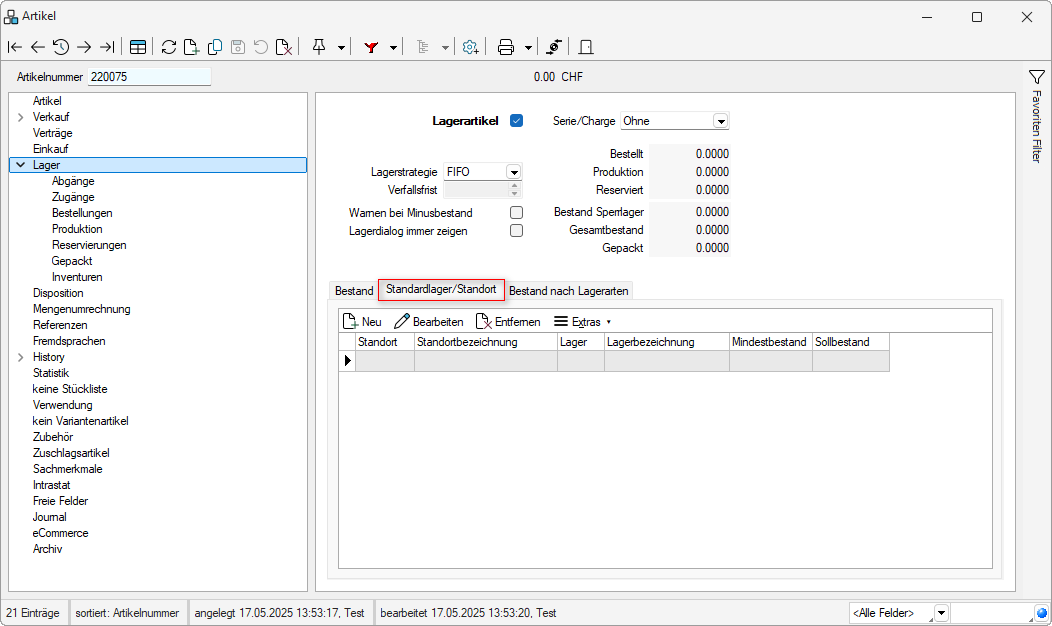The height and width of the screenshot is (626, 1052).
Task: Open the Lagerstrategie FIFO dropdown
Action: pyautogui.click(x=513, y=172)
